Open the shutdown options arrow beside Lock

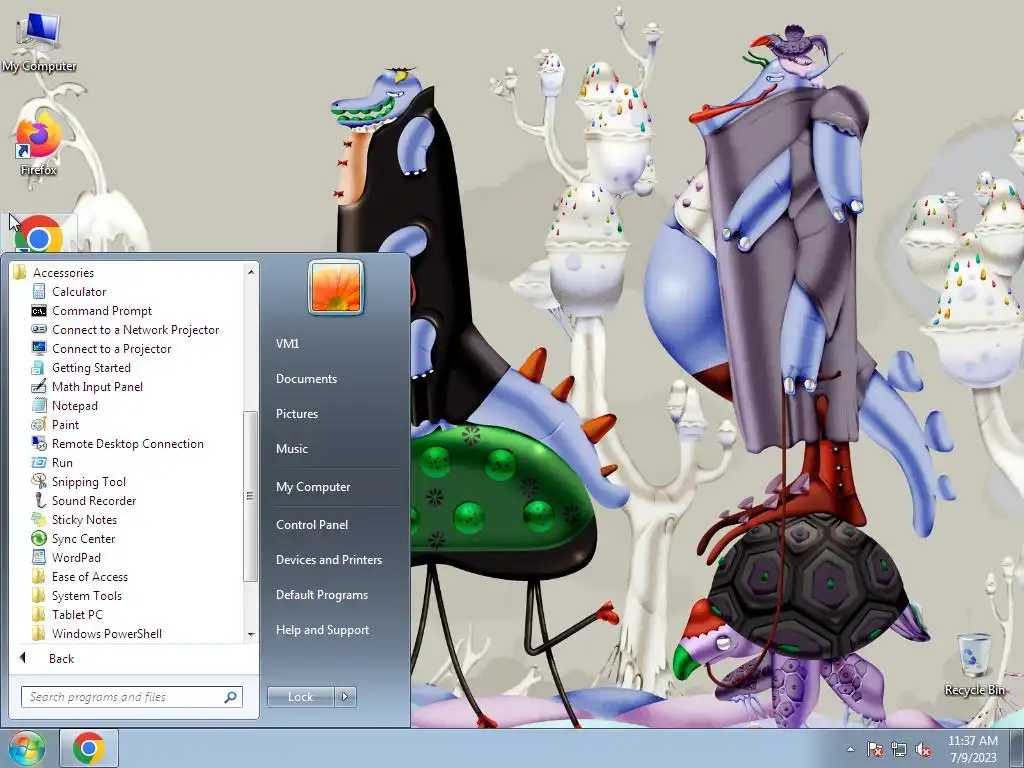345,697
